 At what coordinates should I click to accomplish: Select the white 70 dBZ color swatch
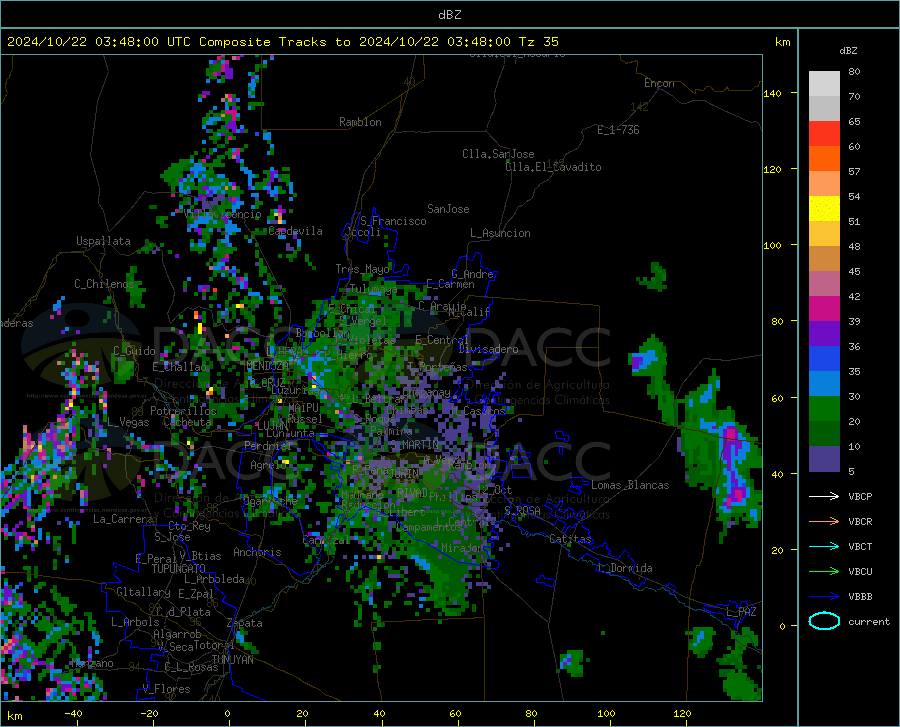click(824, 84)
